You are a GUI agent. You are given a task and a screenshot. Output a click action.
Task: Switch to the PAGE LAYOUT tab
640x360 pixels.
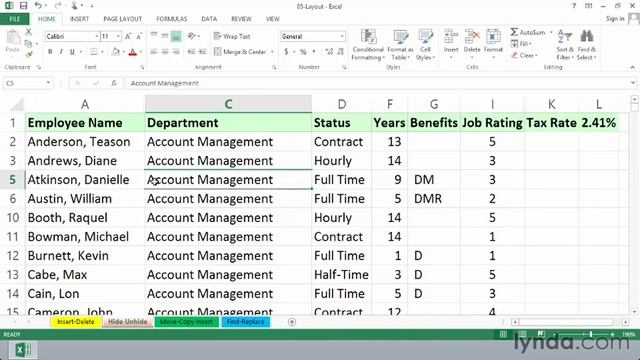point(122,19)
